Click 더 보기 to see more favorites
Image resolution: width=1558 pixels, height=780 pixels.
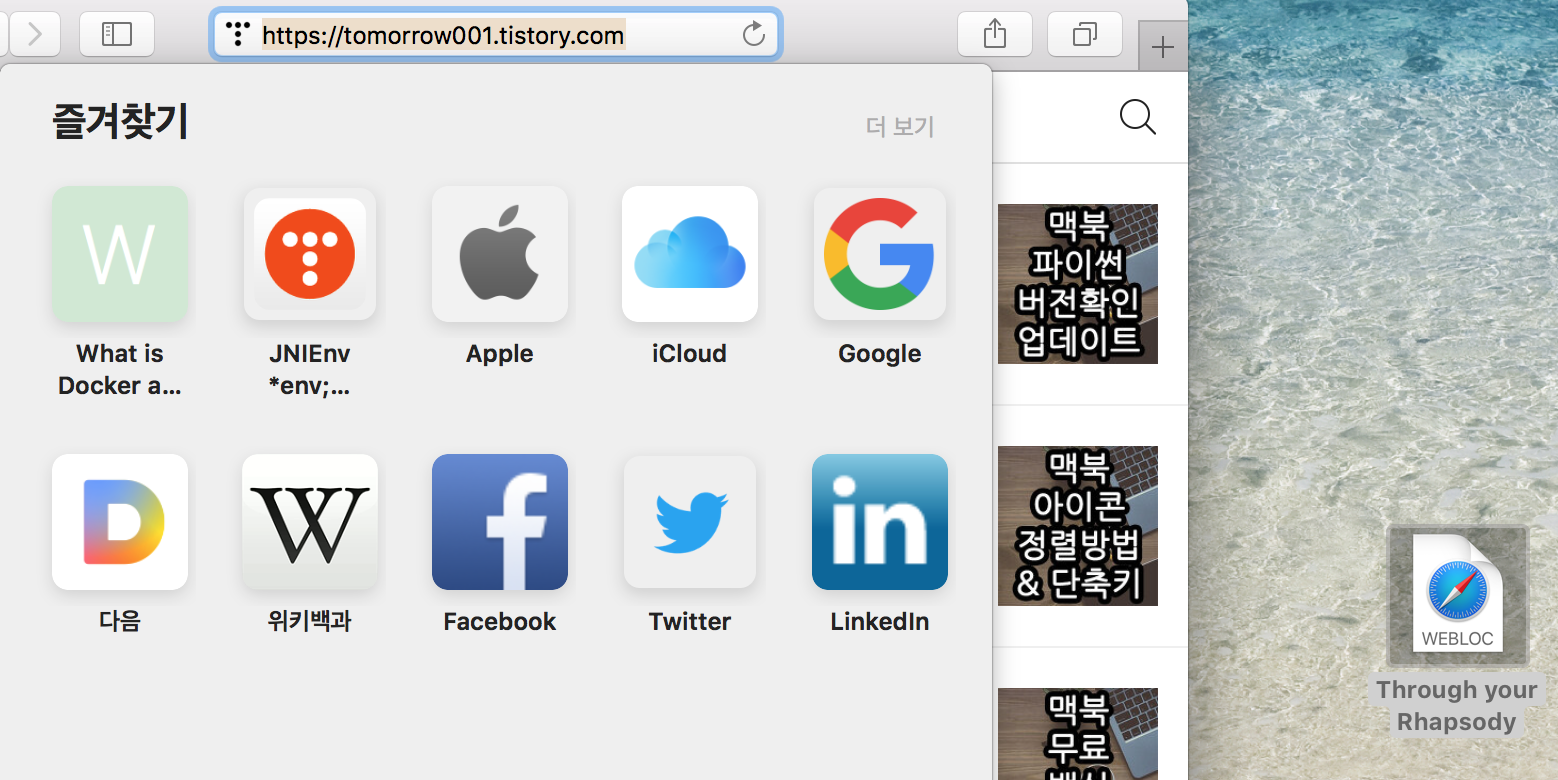click(x=898, y=126)
